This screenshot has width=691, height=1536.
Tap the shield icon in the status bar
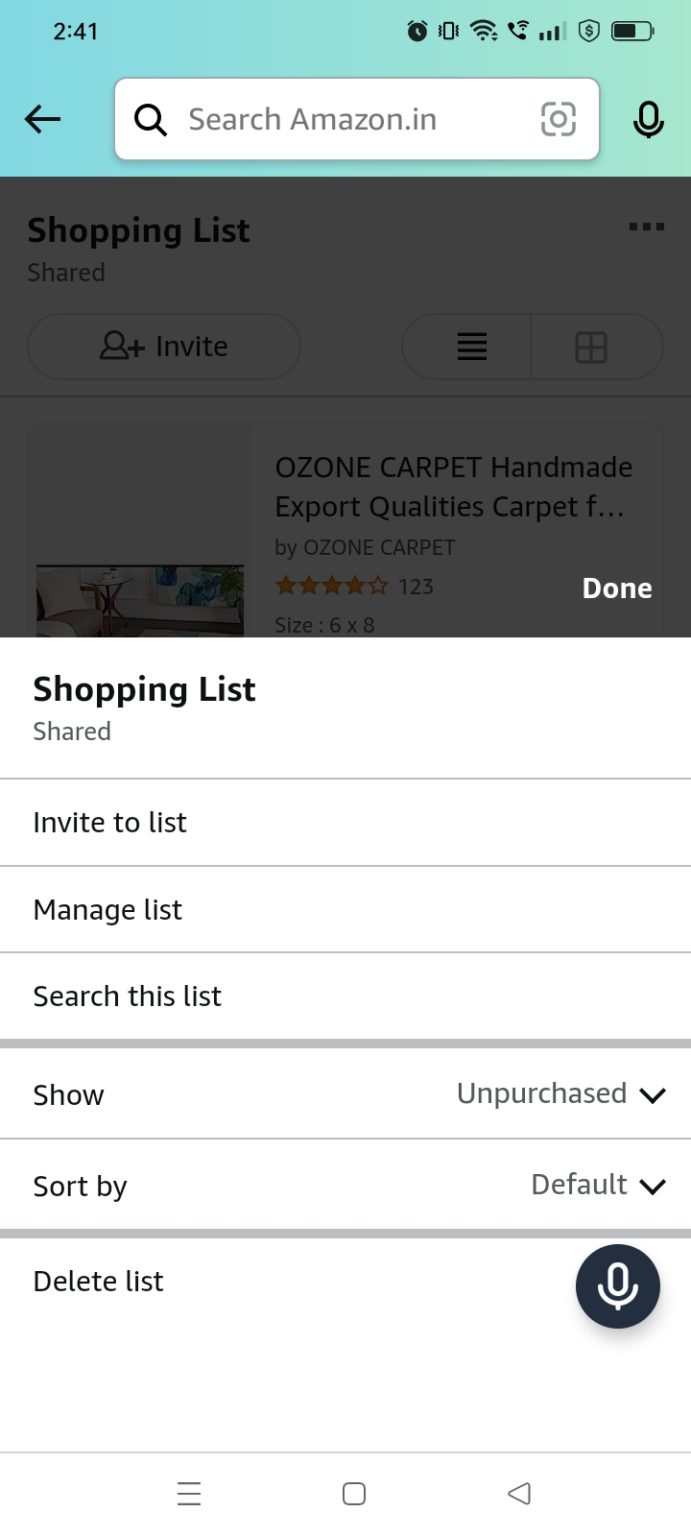(x=590, y=31)
